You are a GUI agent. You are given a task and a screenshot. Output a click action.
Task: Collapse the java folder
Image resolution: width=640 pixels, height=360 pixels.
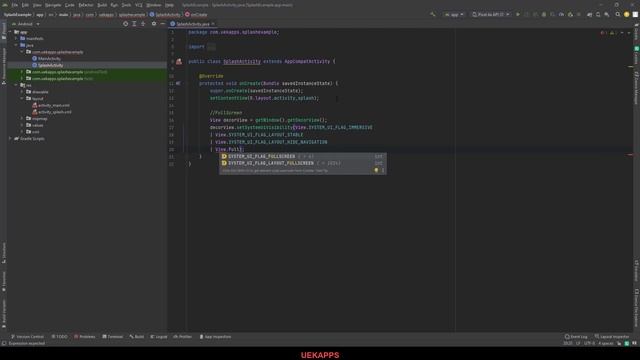click(x=16, y=45)
